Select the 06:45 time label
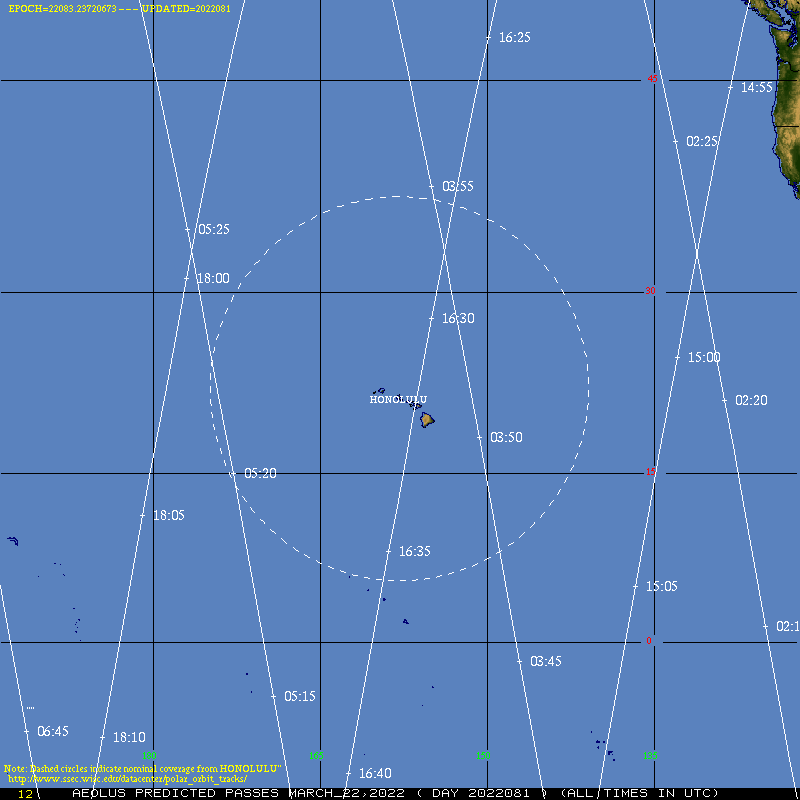 [53, 731]
